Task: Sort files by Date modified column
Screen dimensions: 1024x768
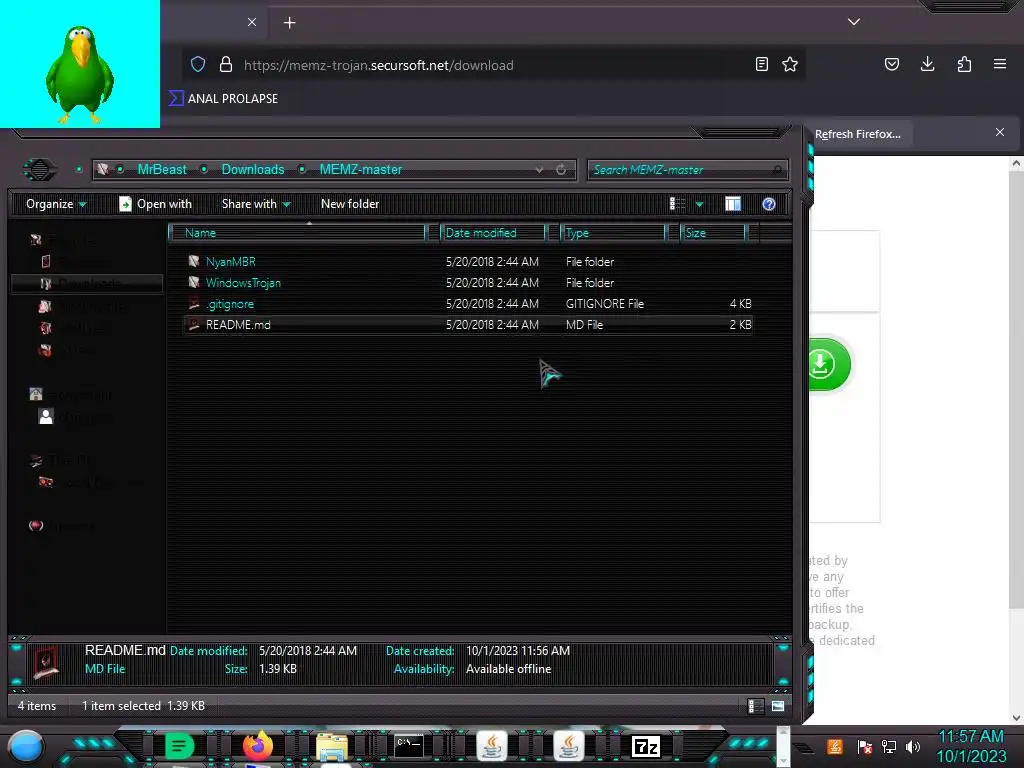Action: coord(493,232)
